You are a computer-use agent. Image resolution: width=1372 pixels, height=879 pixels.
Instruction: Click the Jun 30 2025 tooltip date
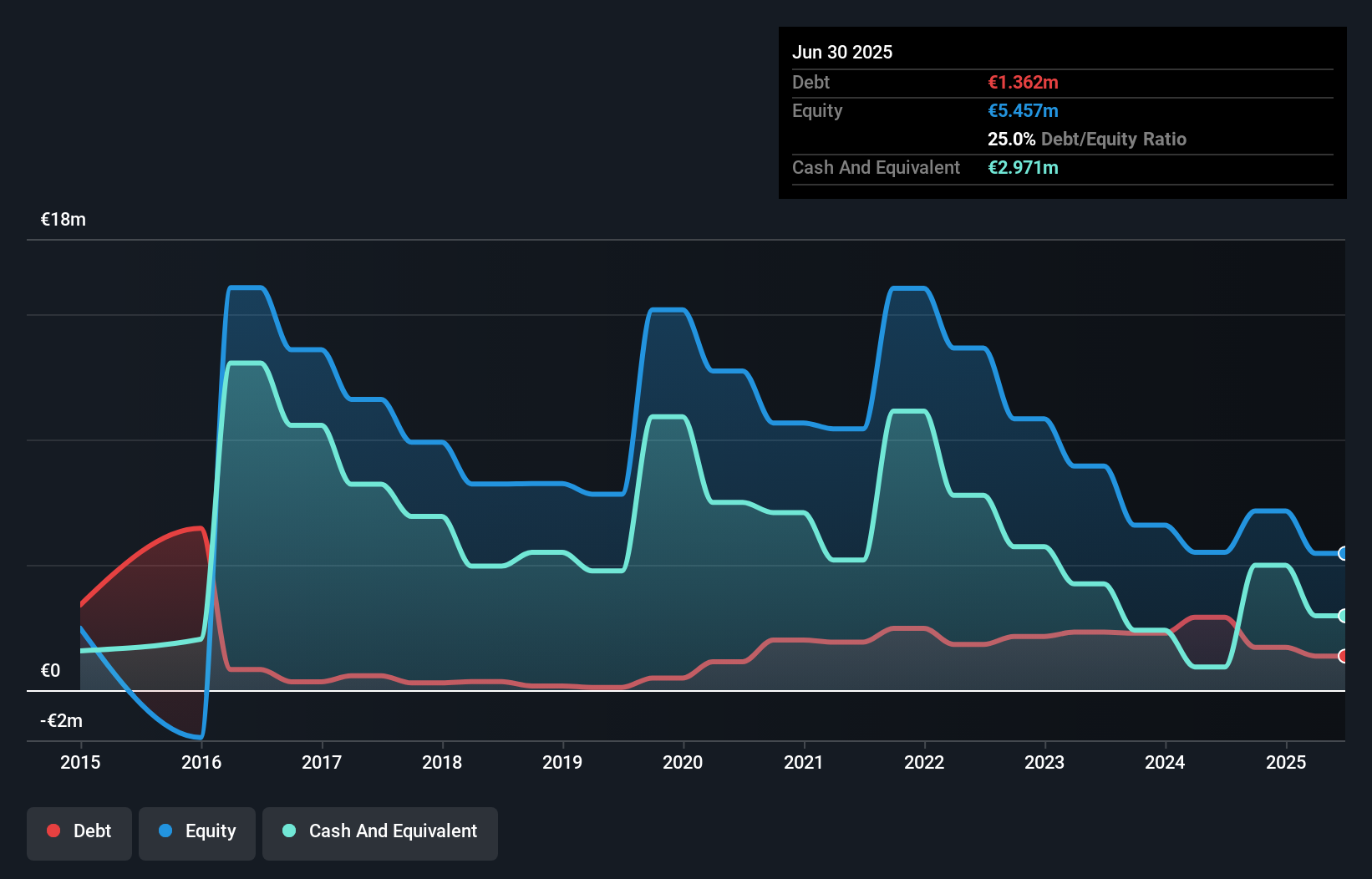(x=842, y=53)
